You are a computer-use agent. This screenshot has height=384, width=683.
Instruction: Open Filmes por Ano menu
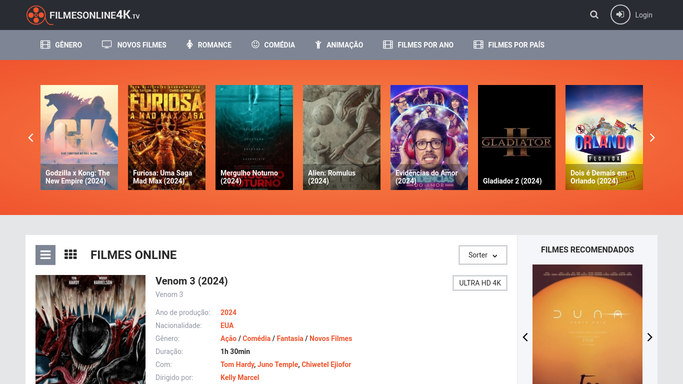coord(425,45)
